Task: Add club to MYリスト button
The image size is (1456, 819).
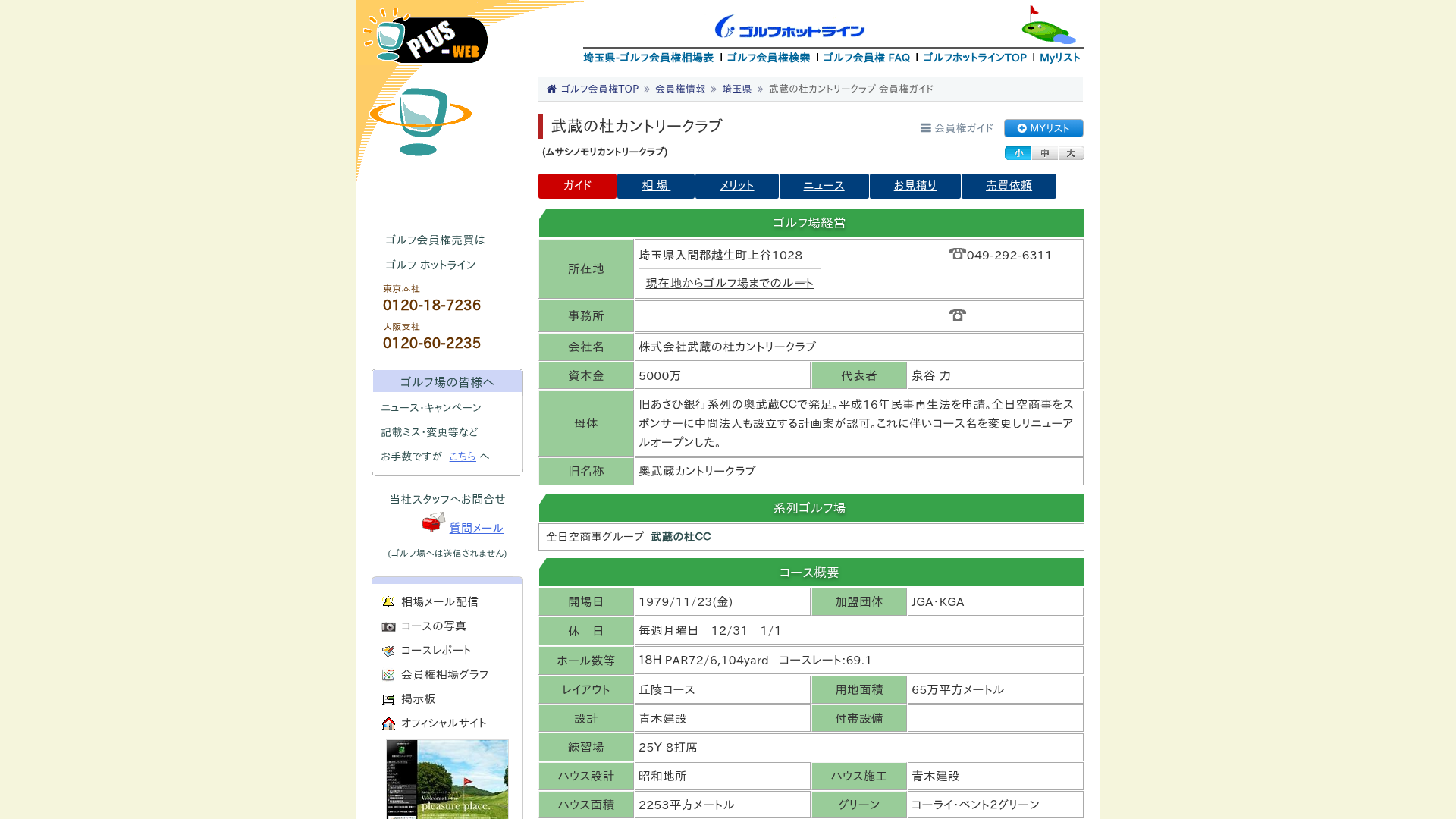Action: [x=1043, y=128]
